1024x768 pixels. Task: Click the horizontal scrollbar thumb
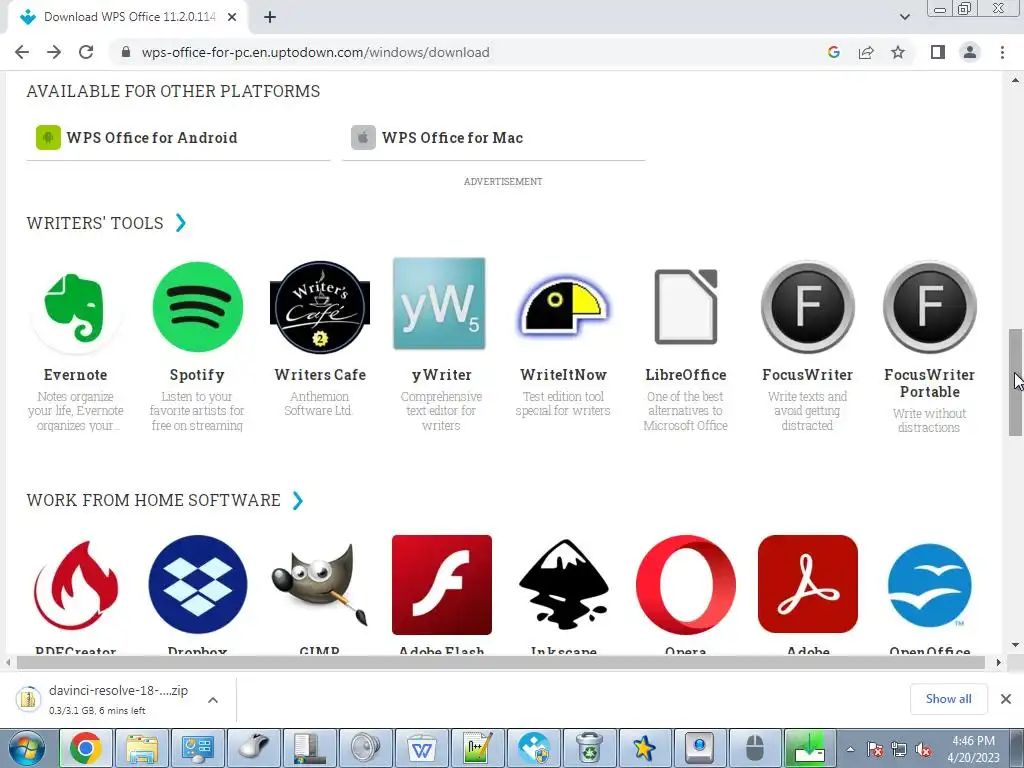click(501, 662)
